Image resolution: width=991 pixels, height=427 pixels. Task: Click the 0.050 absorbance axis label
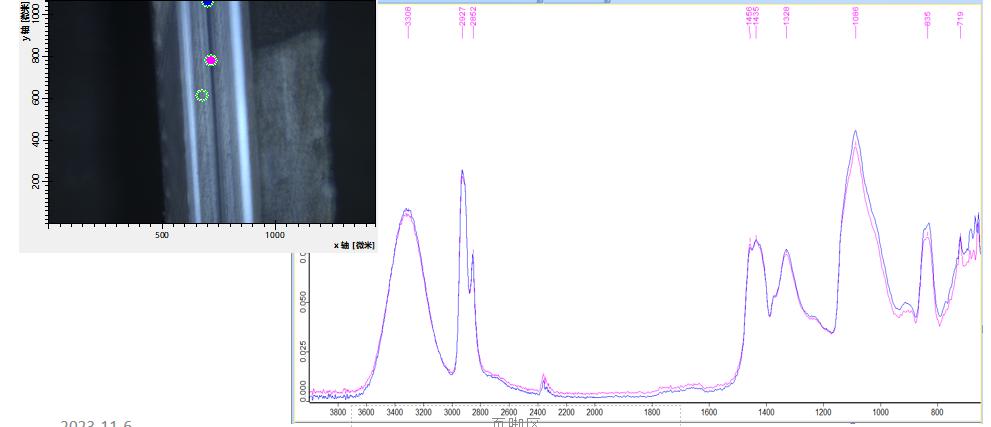pos(303,302)
